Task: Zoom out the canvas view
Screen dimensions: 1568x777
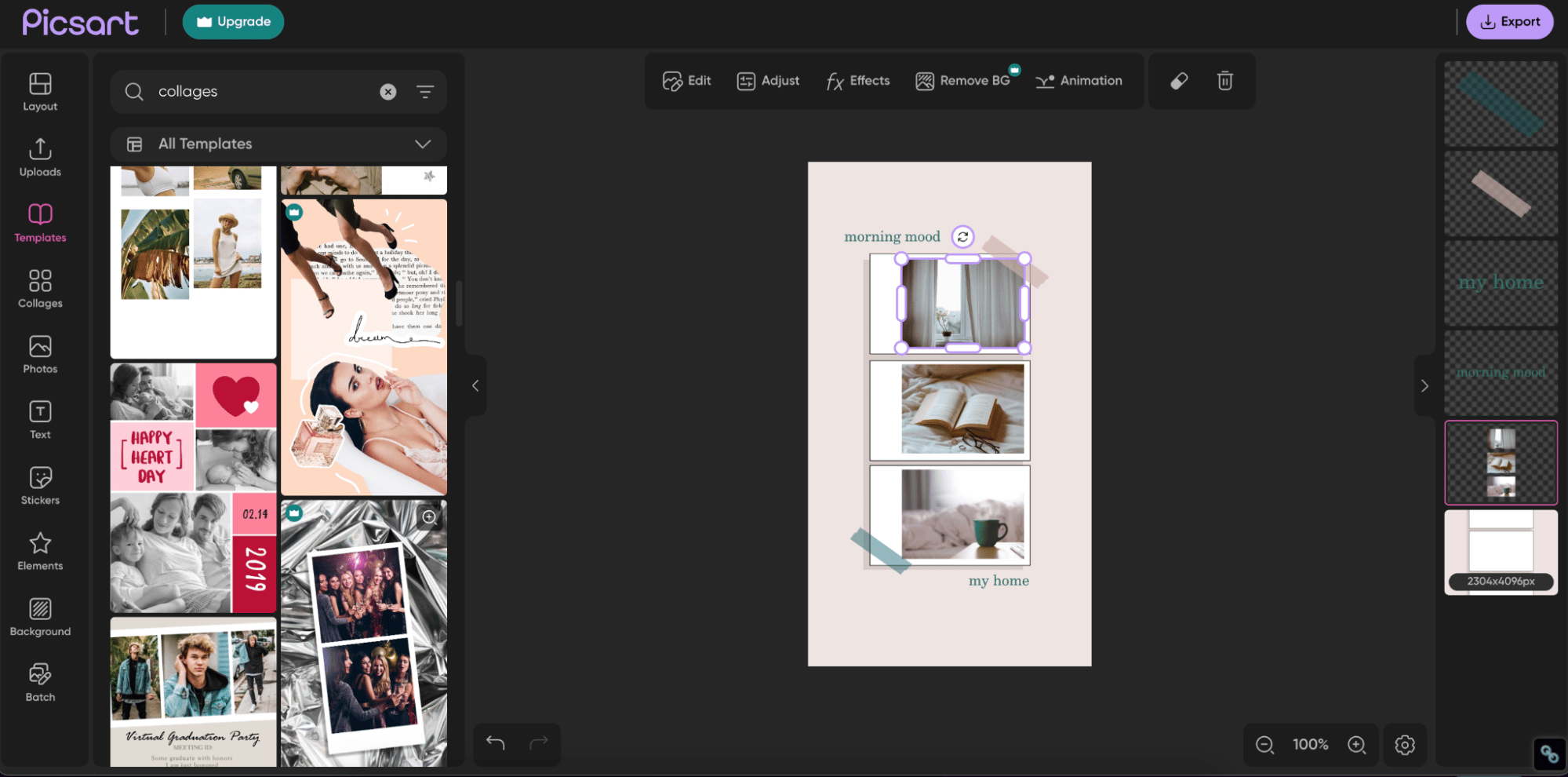Action: [1264, 744]
